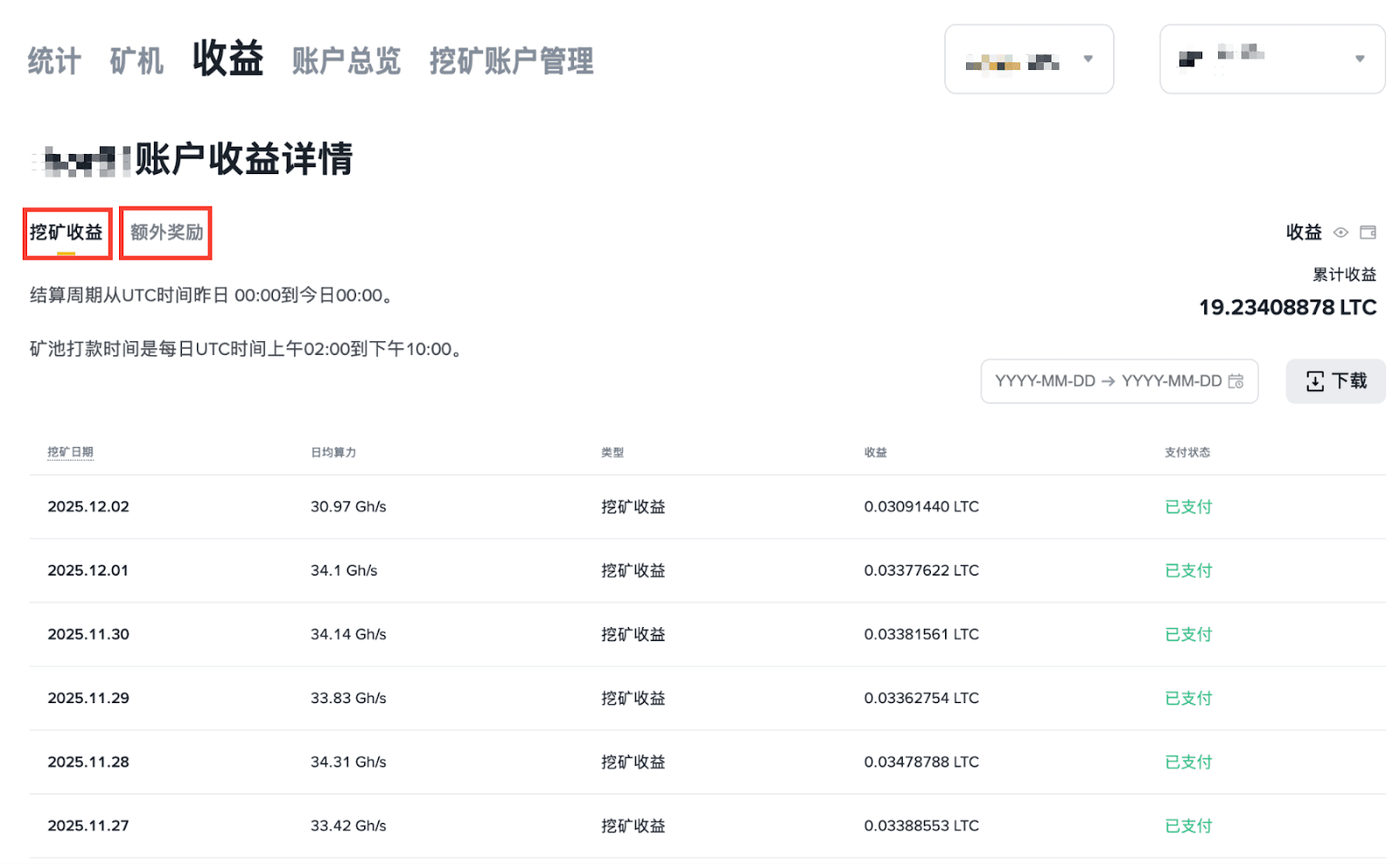Screen dimensions: 1400x864
Task: Click the download icon inside the 下载 button
Action: [1316, 380]
